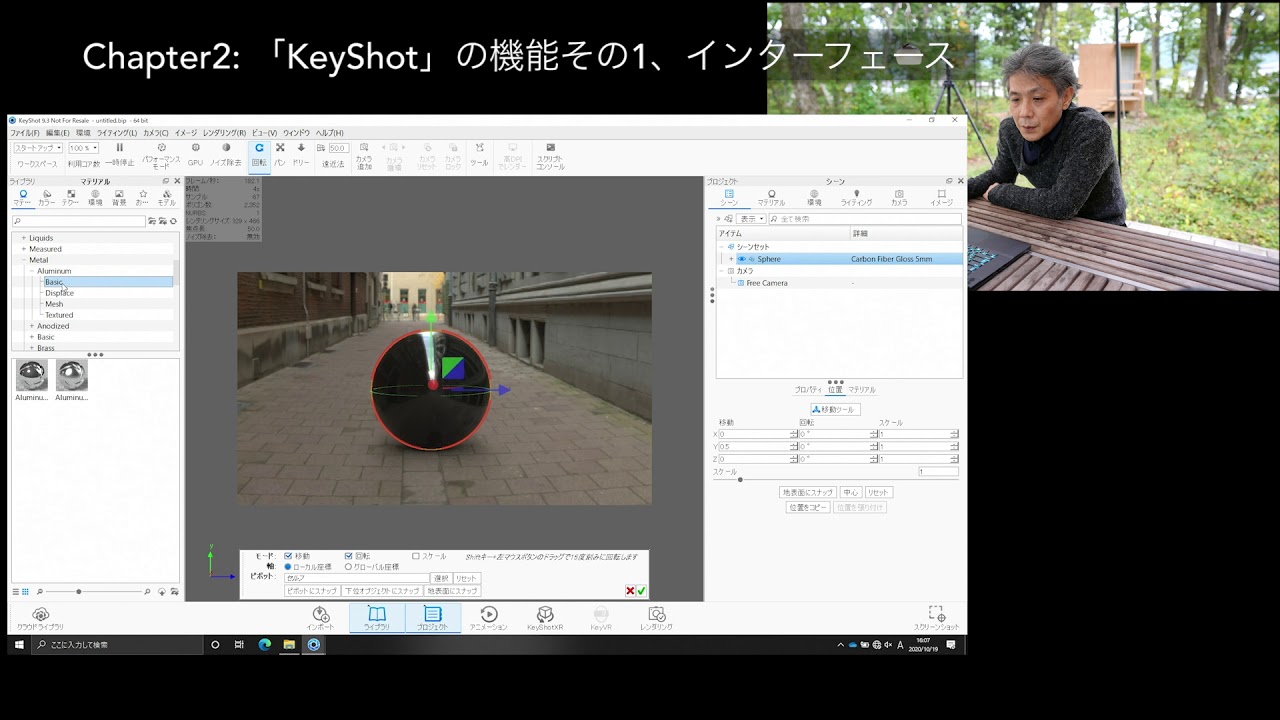Click the Windows Start button
1280x720 pixels.
[18, 645]
